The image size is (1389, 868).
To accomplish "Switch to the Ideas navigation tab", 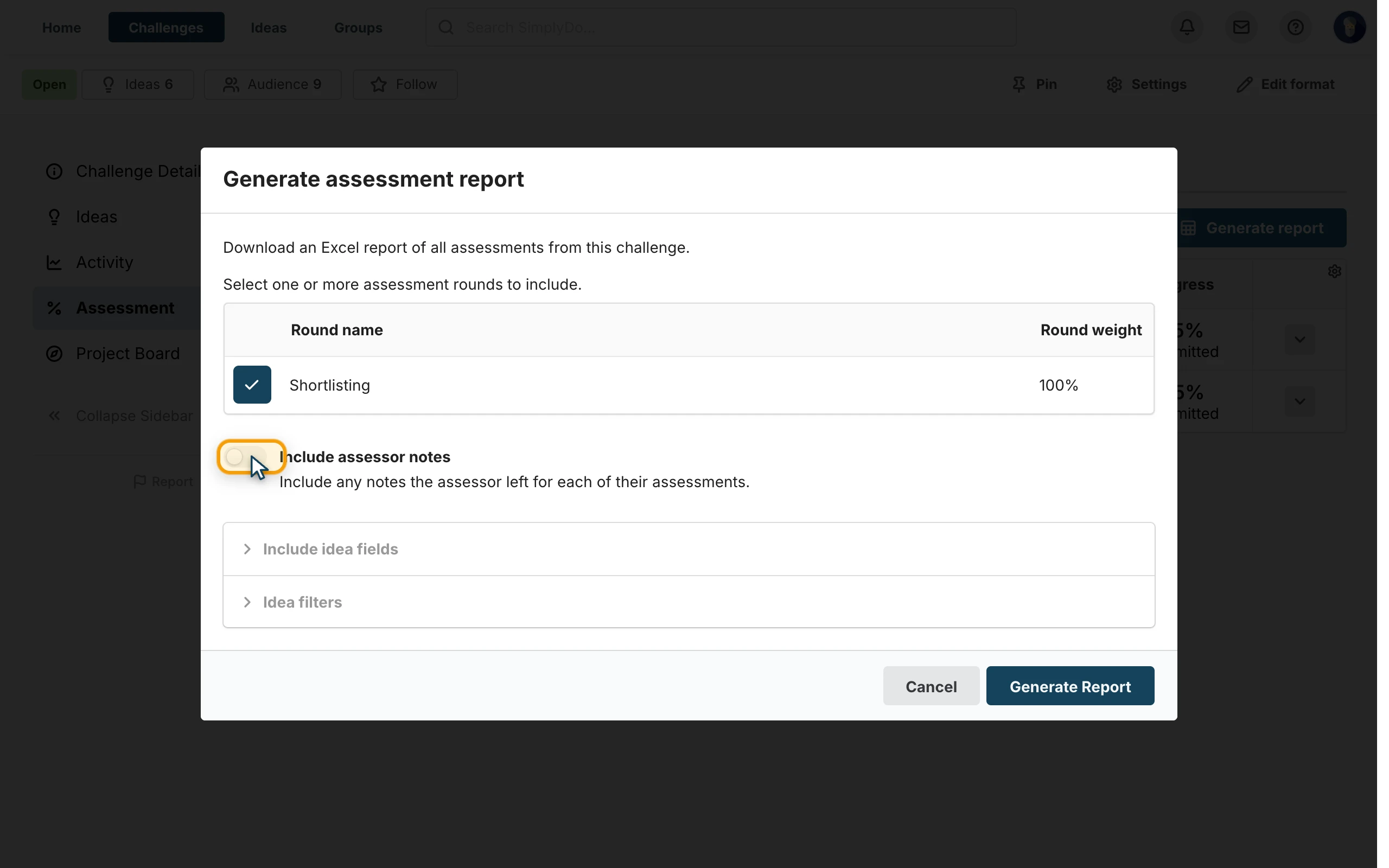I will click(x=269, y=27).
